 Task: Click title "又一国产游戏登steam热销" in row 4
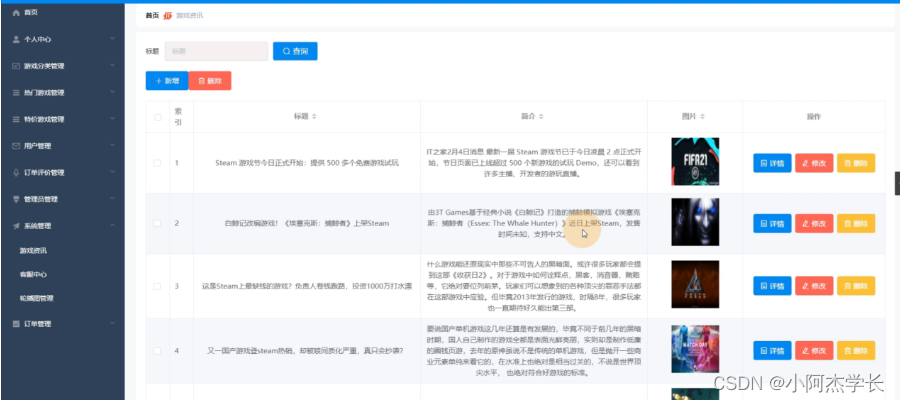pyautogui.click(x=307, y=350)
